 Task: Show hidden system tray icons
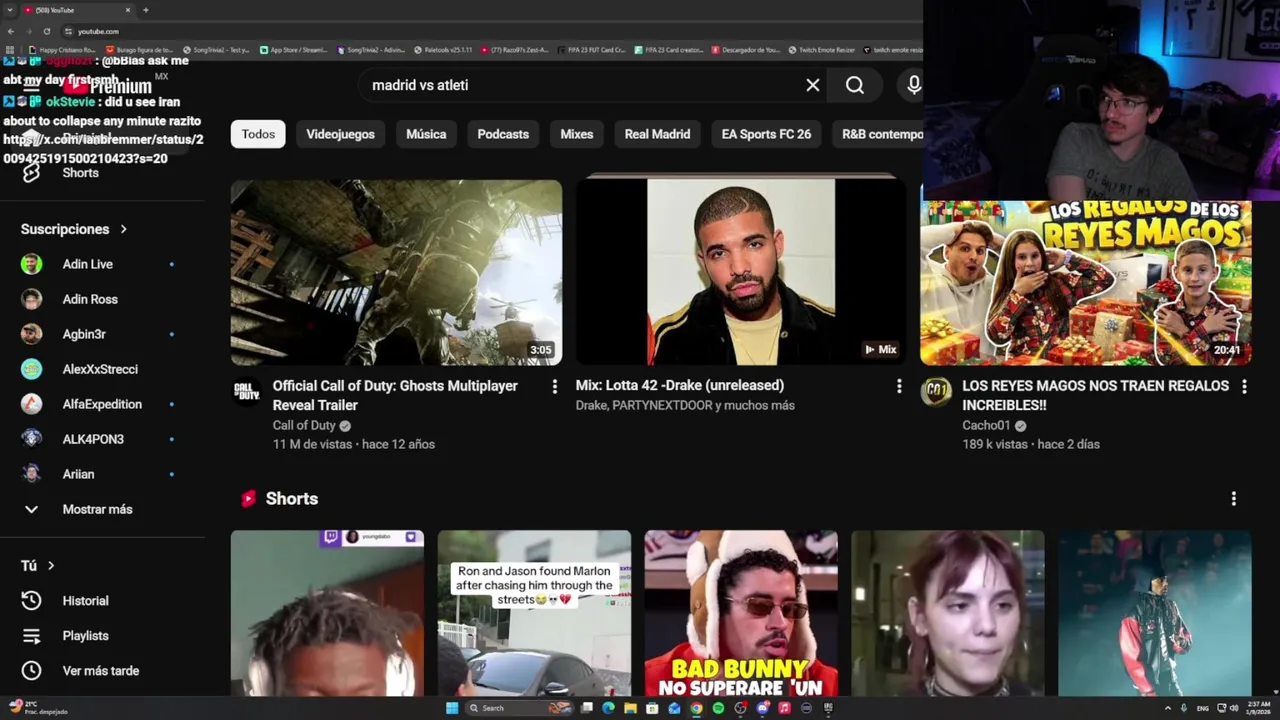(x=1167, y=708)
